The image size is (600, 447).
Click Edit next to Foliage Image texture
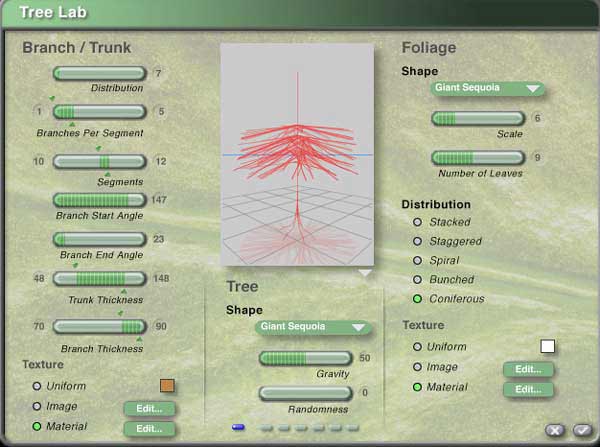528,369
